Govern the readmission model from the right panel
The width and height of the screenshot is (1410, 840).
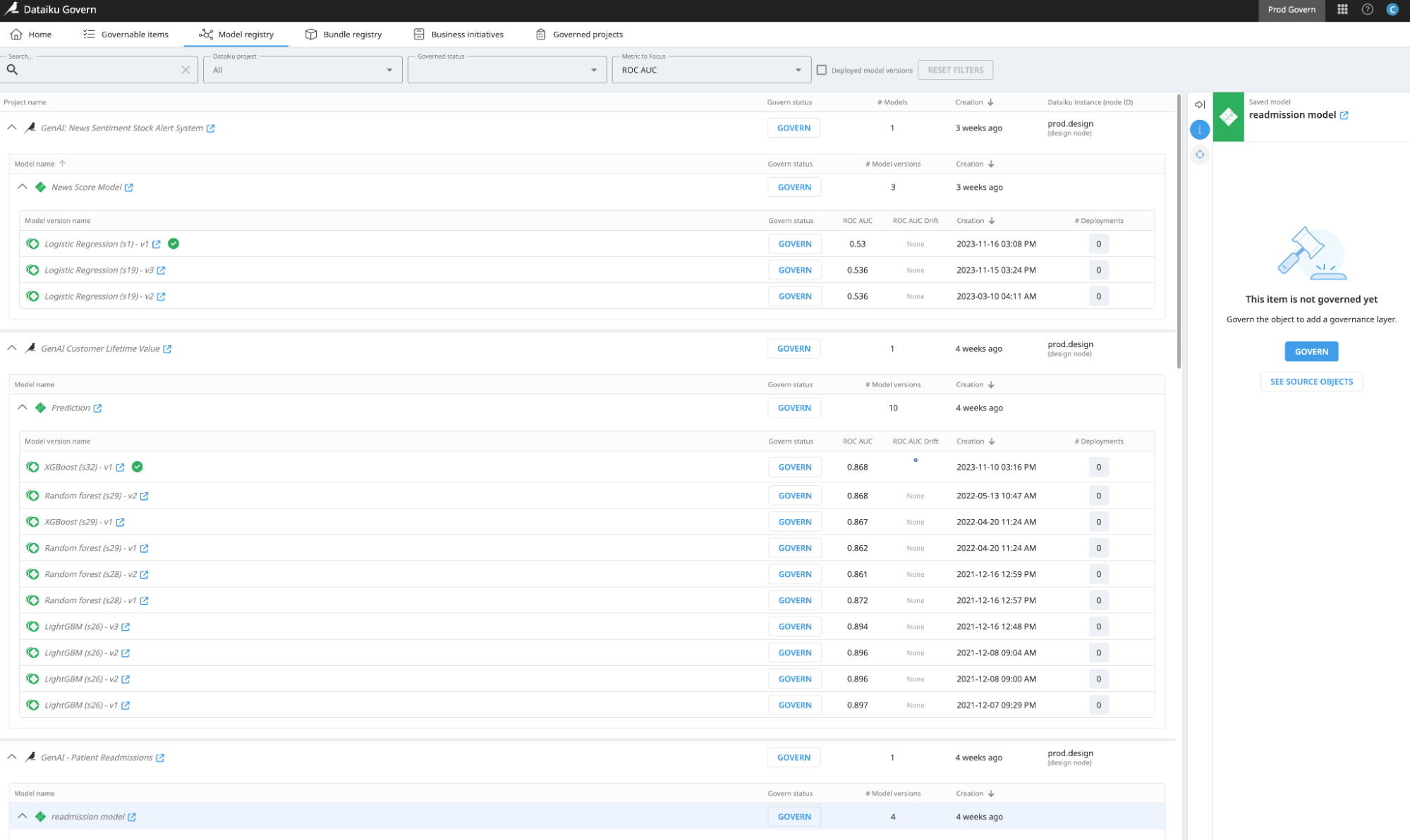(x=1311, y=351)
